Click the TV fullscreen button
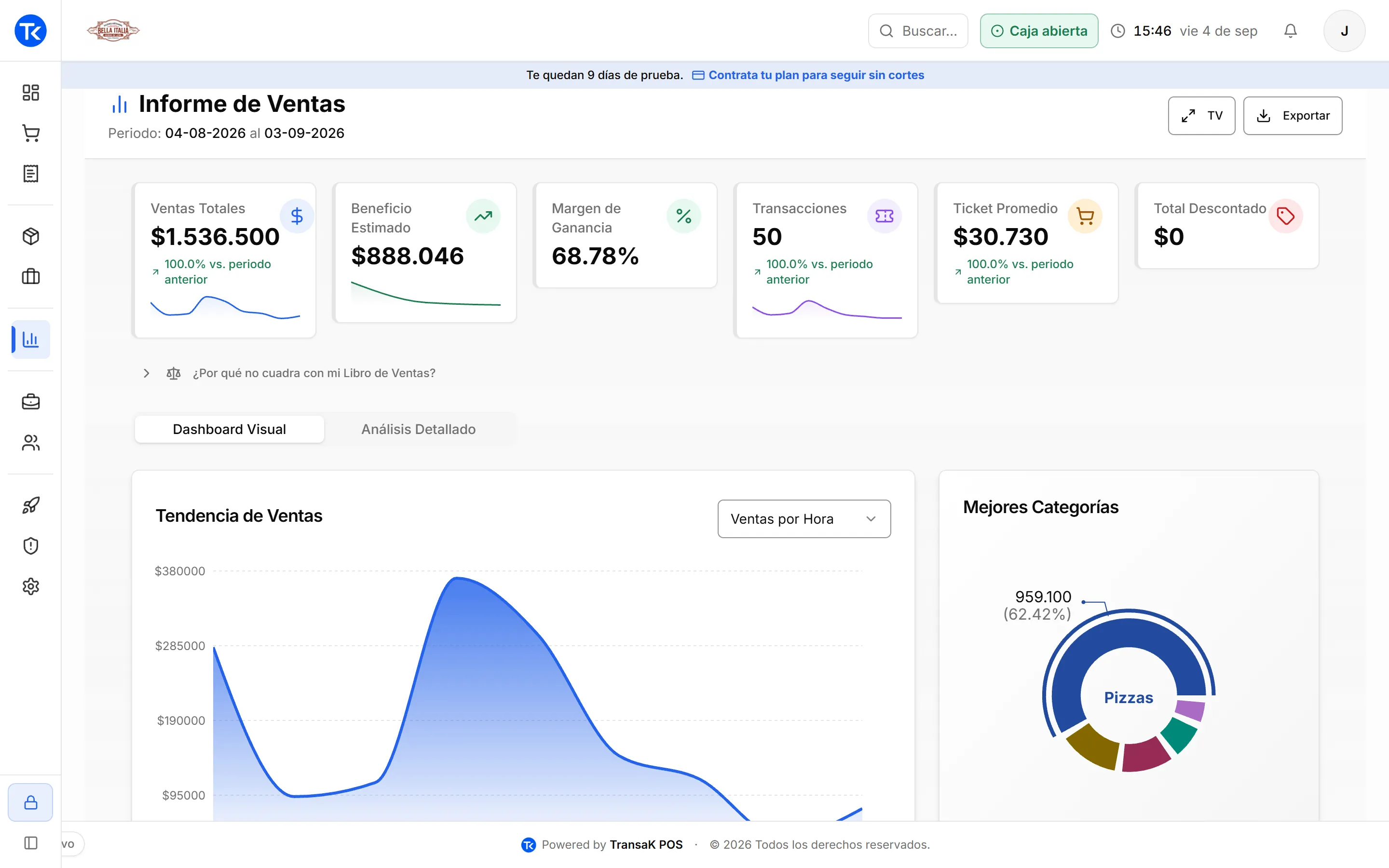Viewport: 1389px width, 868px height. (1201, 115)
